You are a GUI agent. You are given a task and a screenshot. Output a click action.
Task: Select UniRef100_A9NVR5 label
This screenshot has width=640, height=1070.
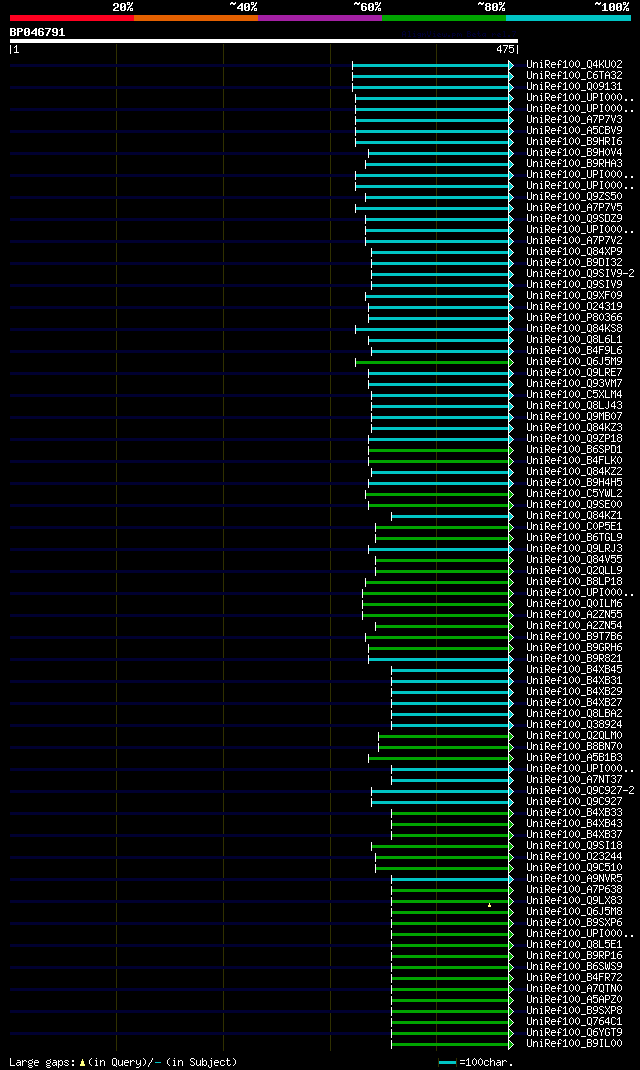574,878
